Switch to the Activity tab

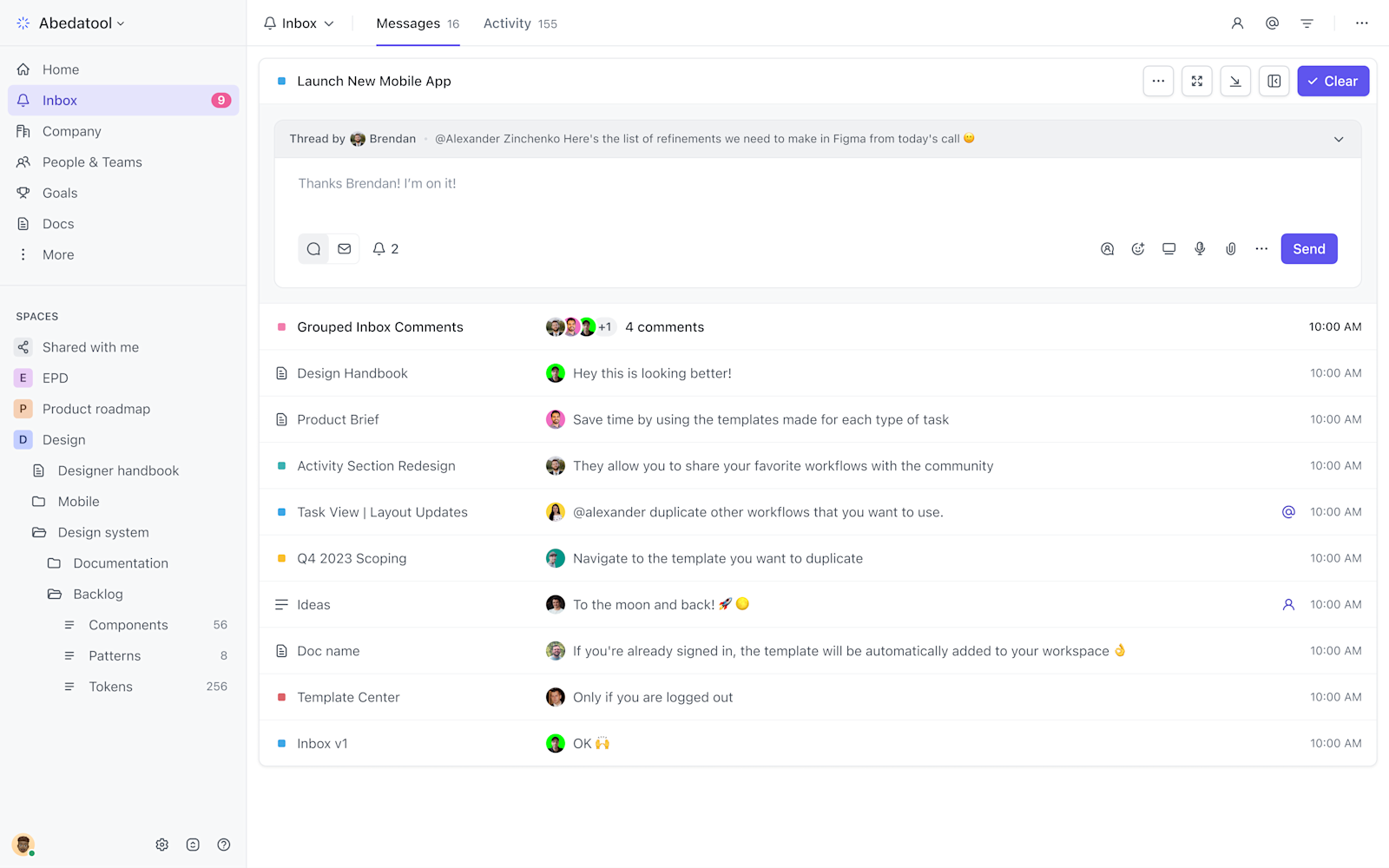pos(508,23)
